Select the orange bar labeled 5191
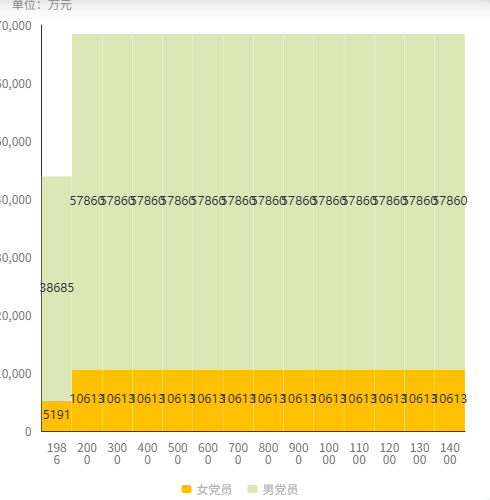The height and width of the screenshot is (500, 490). 57,416
